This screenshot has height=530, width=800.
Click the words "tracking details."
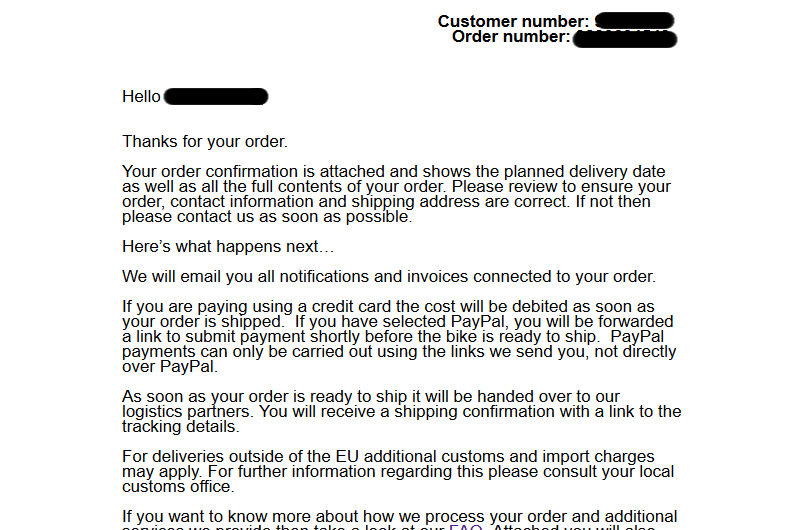181,426
